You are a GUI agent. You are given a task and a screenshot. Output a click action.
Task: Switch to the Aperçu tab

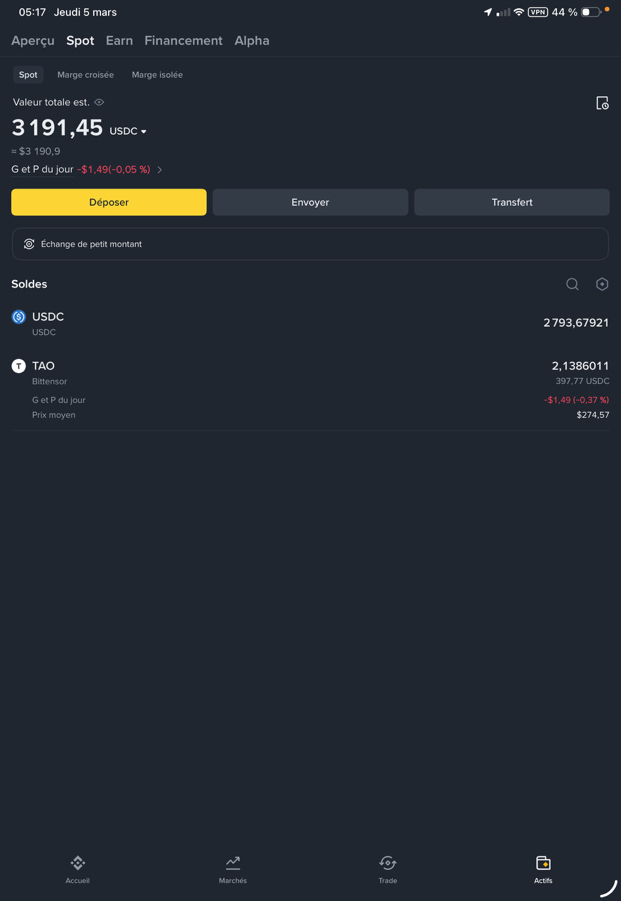pos(33,41)
